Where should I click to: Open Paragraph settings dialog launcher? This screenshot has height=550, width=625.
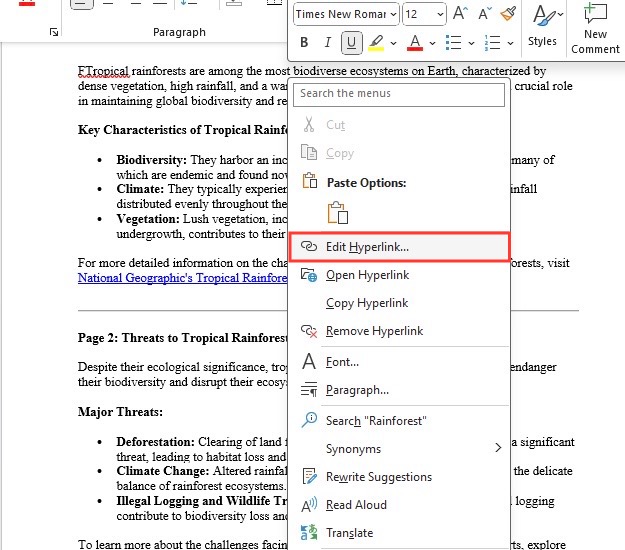pos(54,32)
